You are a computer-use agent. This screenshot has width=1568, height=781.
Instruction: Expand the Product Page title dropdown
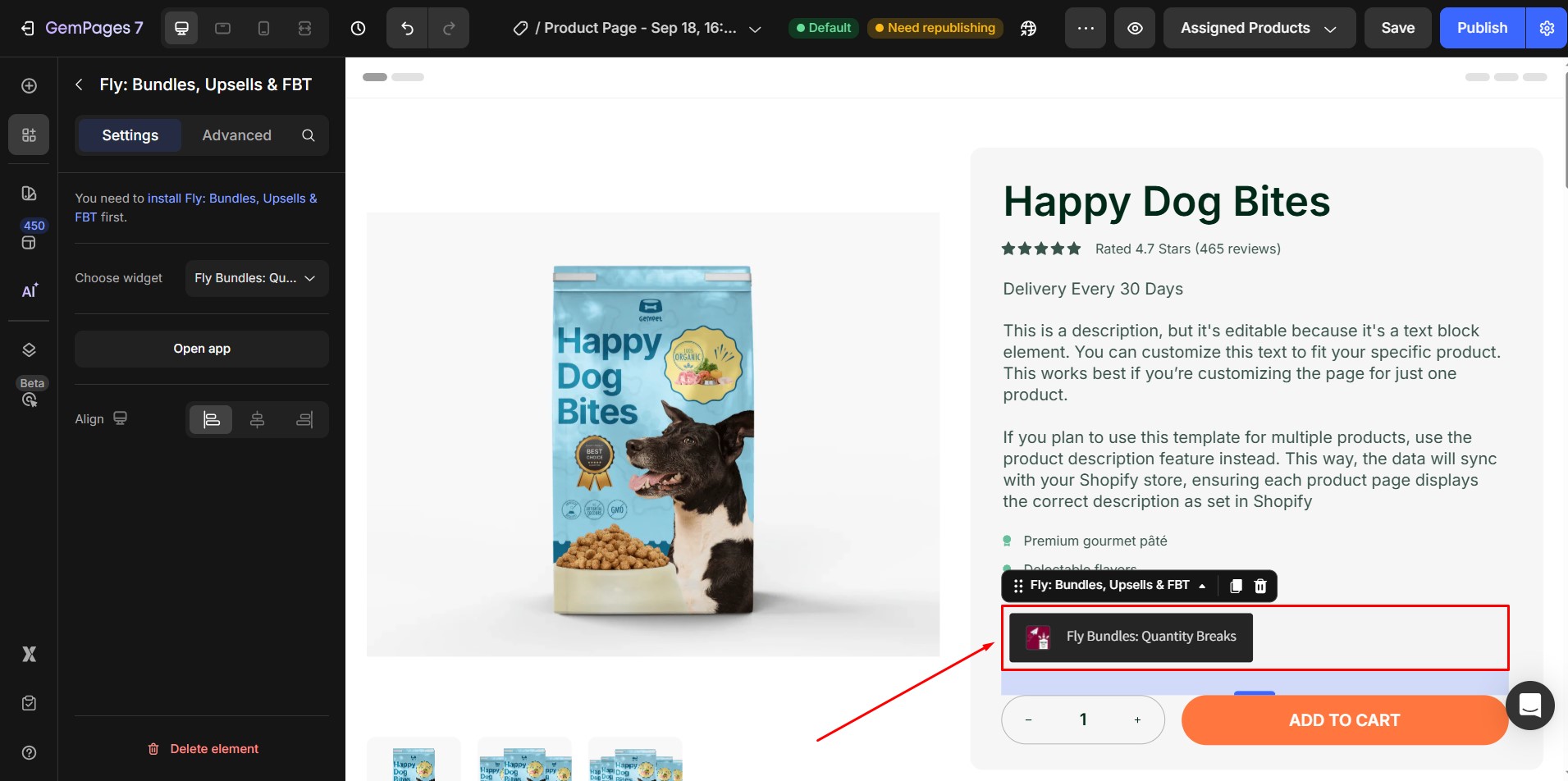coord(755,29)
